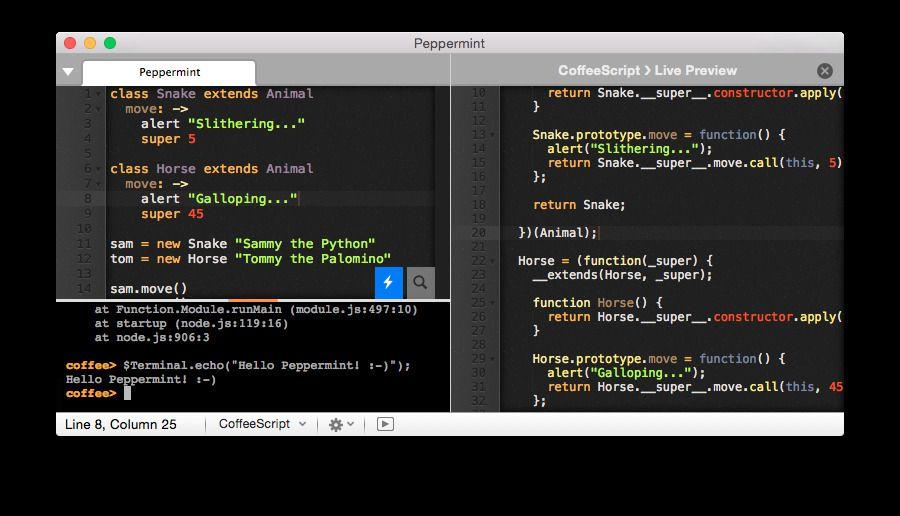Screen dimensions: 900x516
Task: Open the CoffeeScript language dropdown
Action: (x=262, y=424)
